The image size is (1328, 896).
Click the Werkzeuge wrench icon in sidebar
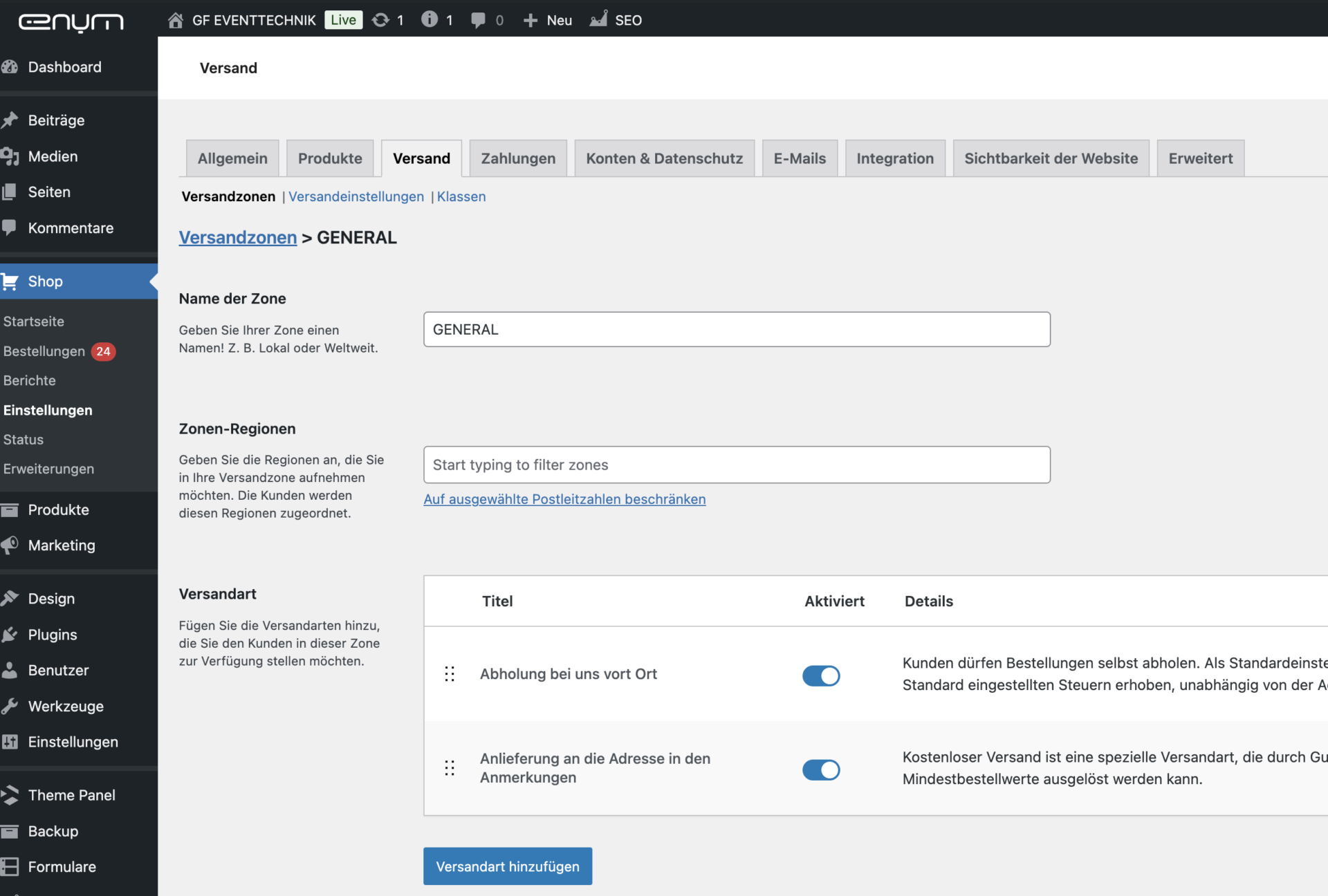(x=10, y=706)
